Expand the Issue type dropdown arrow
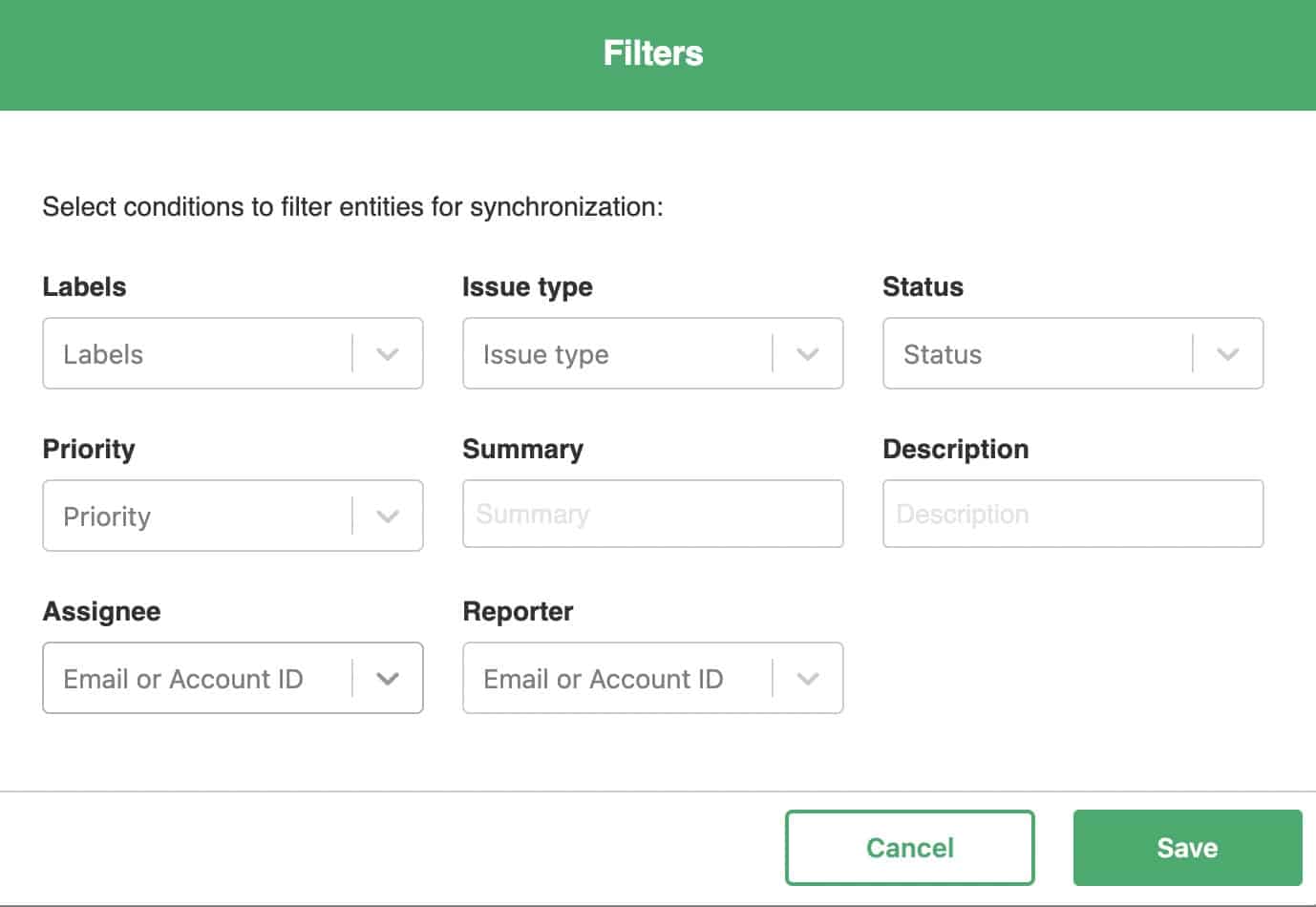Image resolution: width=1316 pixels, height=907 pixels. [807, 354]
